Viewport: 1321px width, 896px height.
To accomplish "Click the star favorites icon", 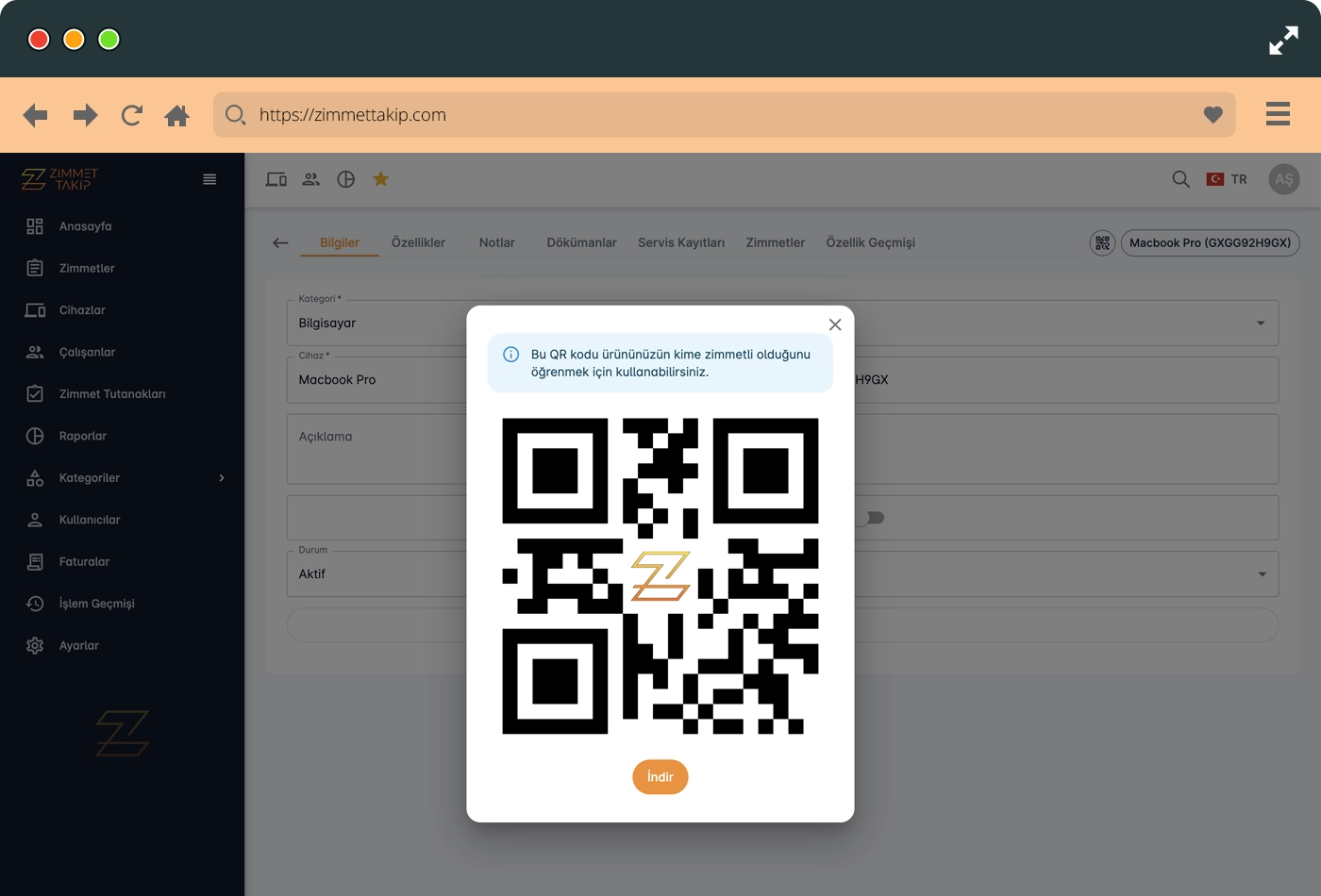I will [x=381, y=178].
